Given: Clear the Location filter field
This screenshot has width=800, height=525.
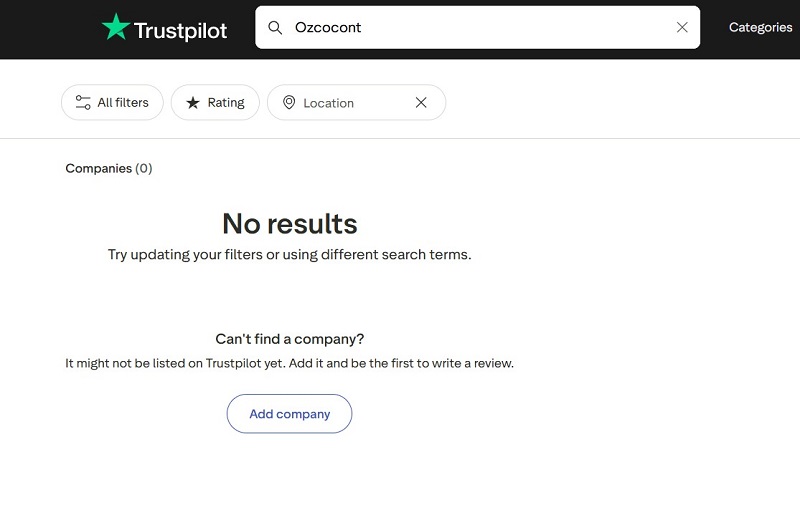Looking at the screenshot, I should (421, 103).
